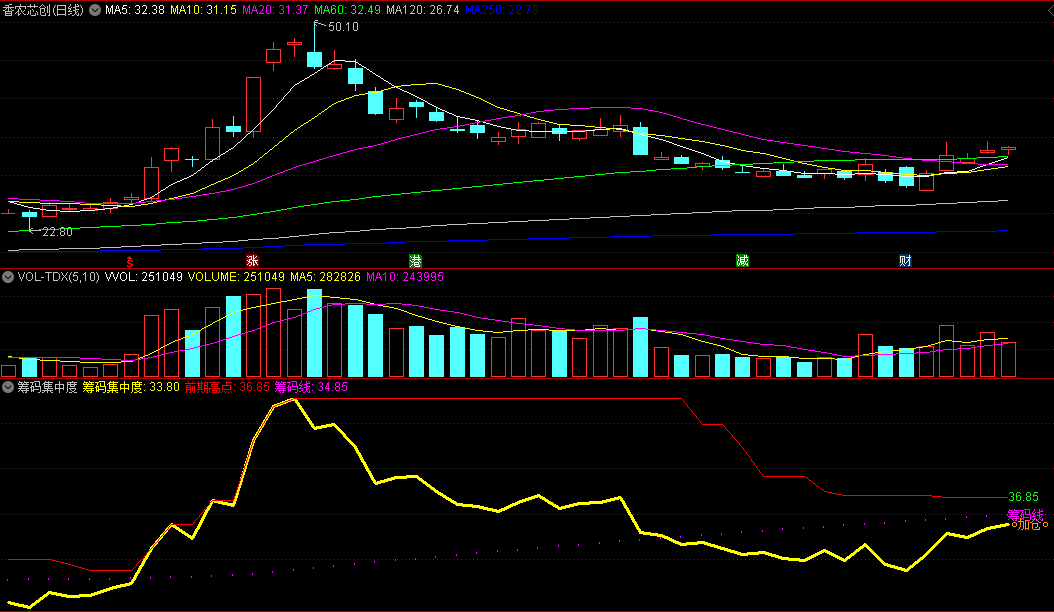
Task: Select the MA5: 32.38 indicator label
Action: pyautogui.click(x=134, y=10)
